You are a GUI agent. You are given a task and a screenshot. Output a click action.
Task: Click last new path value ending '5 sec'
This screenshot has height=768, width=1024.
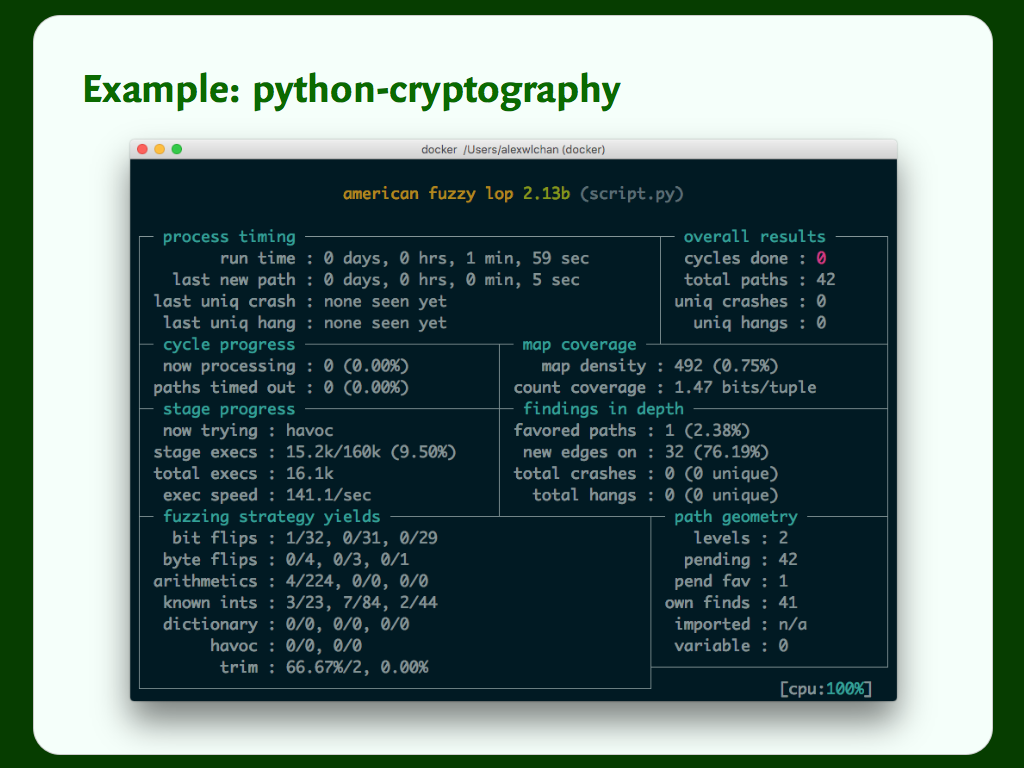pos(452,280)
